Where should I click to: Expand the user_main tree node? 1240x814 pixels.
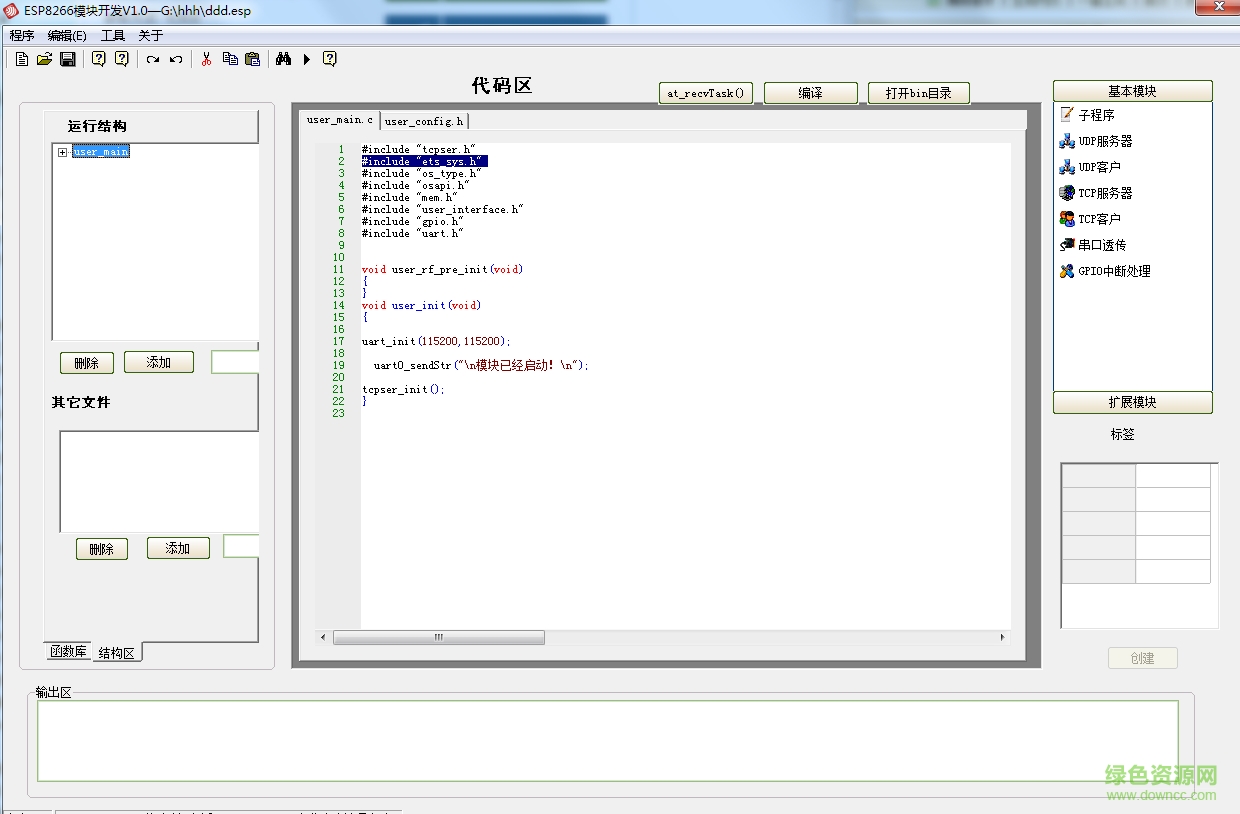[62, 151]
